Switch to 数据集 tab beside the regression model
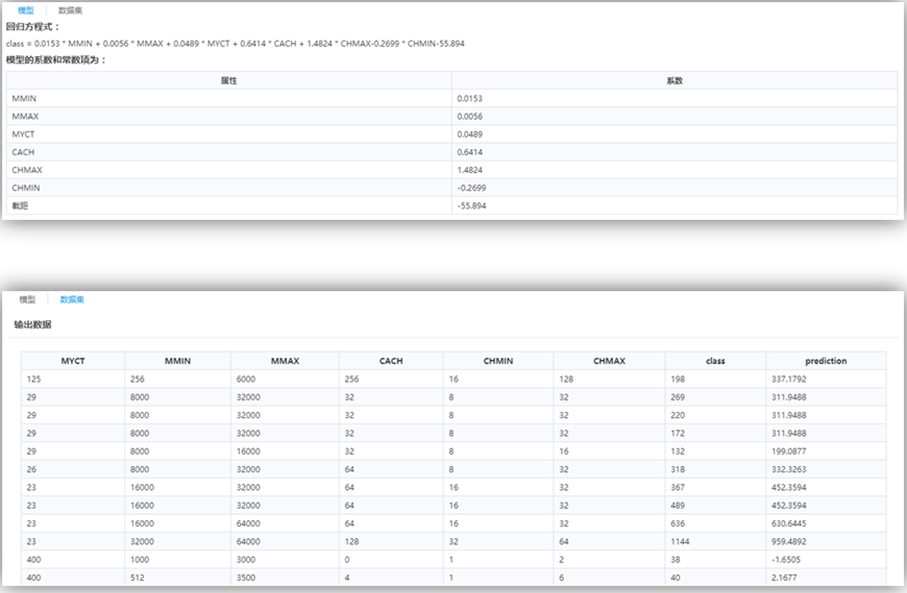Screen dimensions: 907x593 [71, 10]
